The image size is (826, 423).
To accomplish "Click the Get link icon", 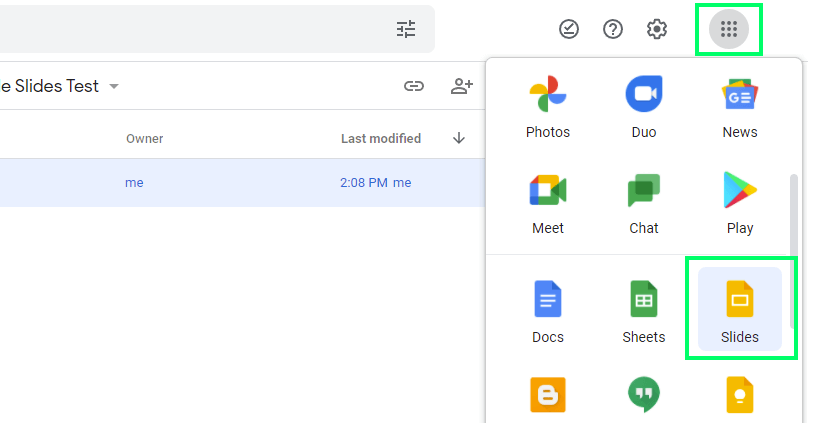I will [414, 86].
